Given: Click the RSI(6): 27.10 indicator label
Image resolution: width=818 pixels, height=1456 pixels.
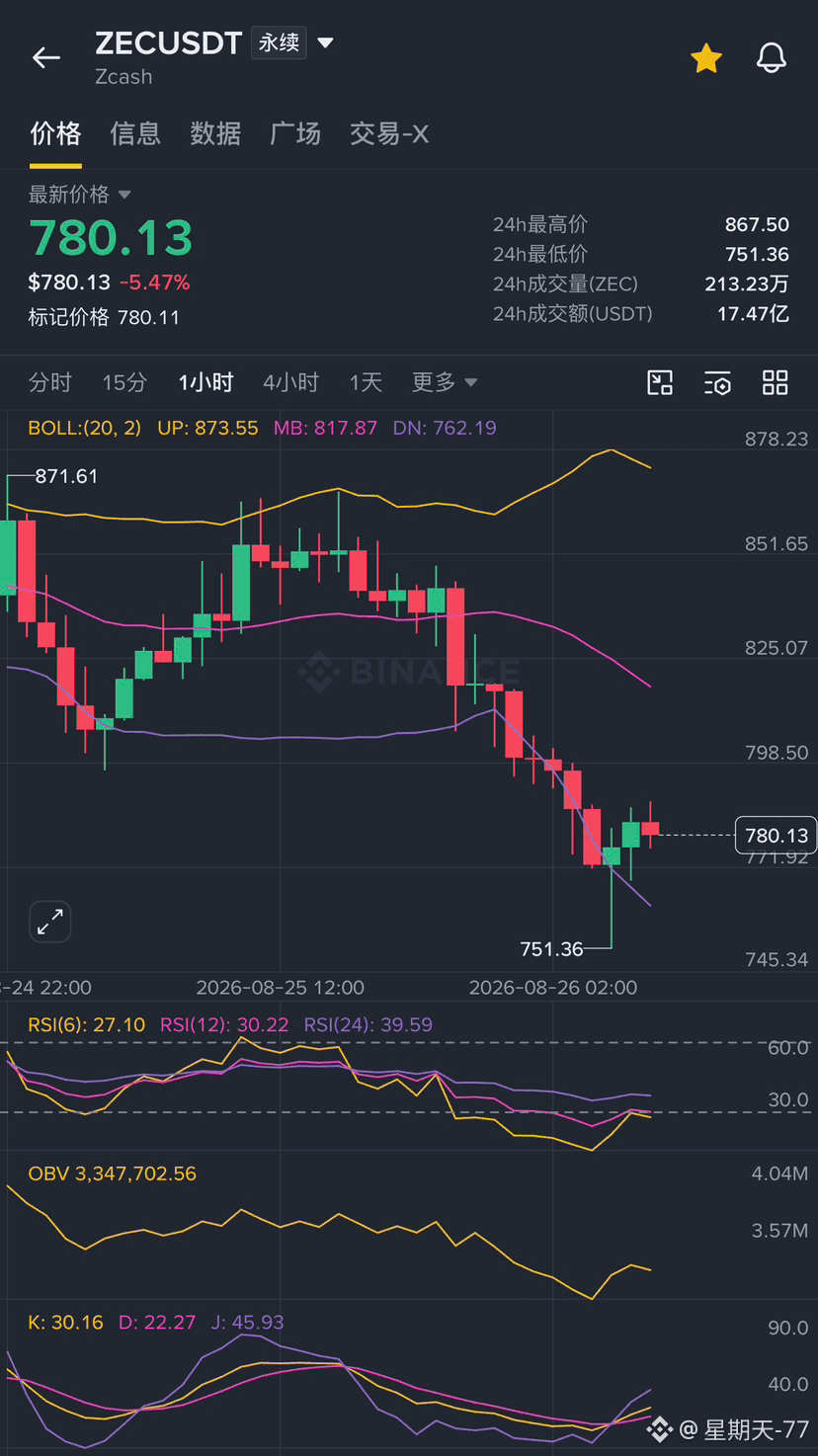Looking at the screenshot, I should 87,1024.
